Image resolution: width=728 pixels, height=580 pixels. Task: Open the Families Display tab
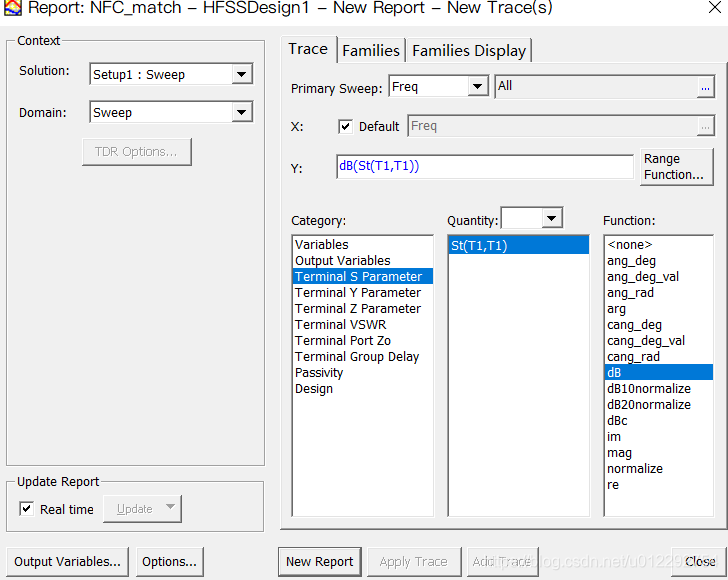[x=469, y=50]
